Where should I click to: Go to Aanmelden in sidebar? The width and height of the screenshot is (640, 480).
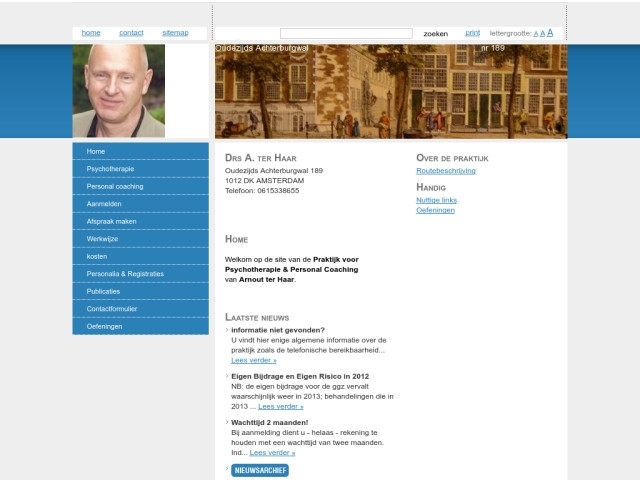[140, 204]
